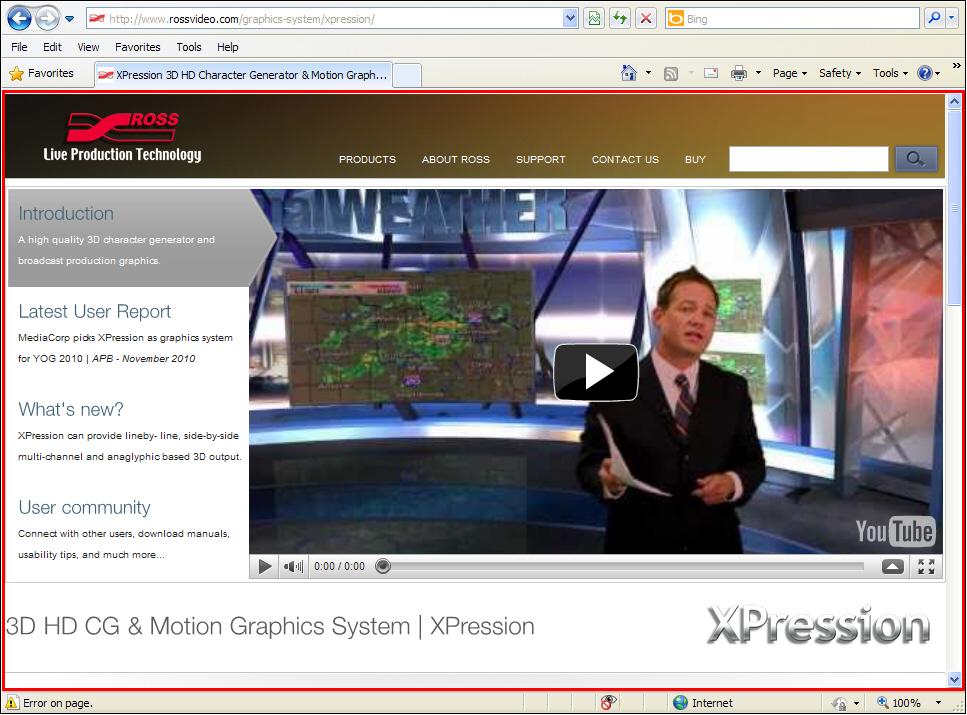Open the Help menu
This screenshot has width=967, height=715.
[228, 47]
